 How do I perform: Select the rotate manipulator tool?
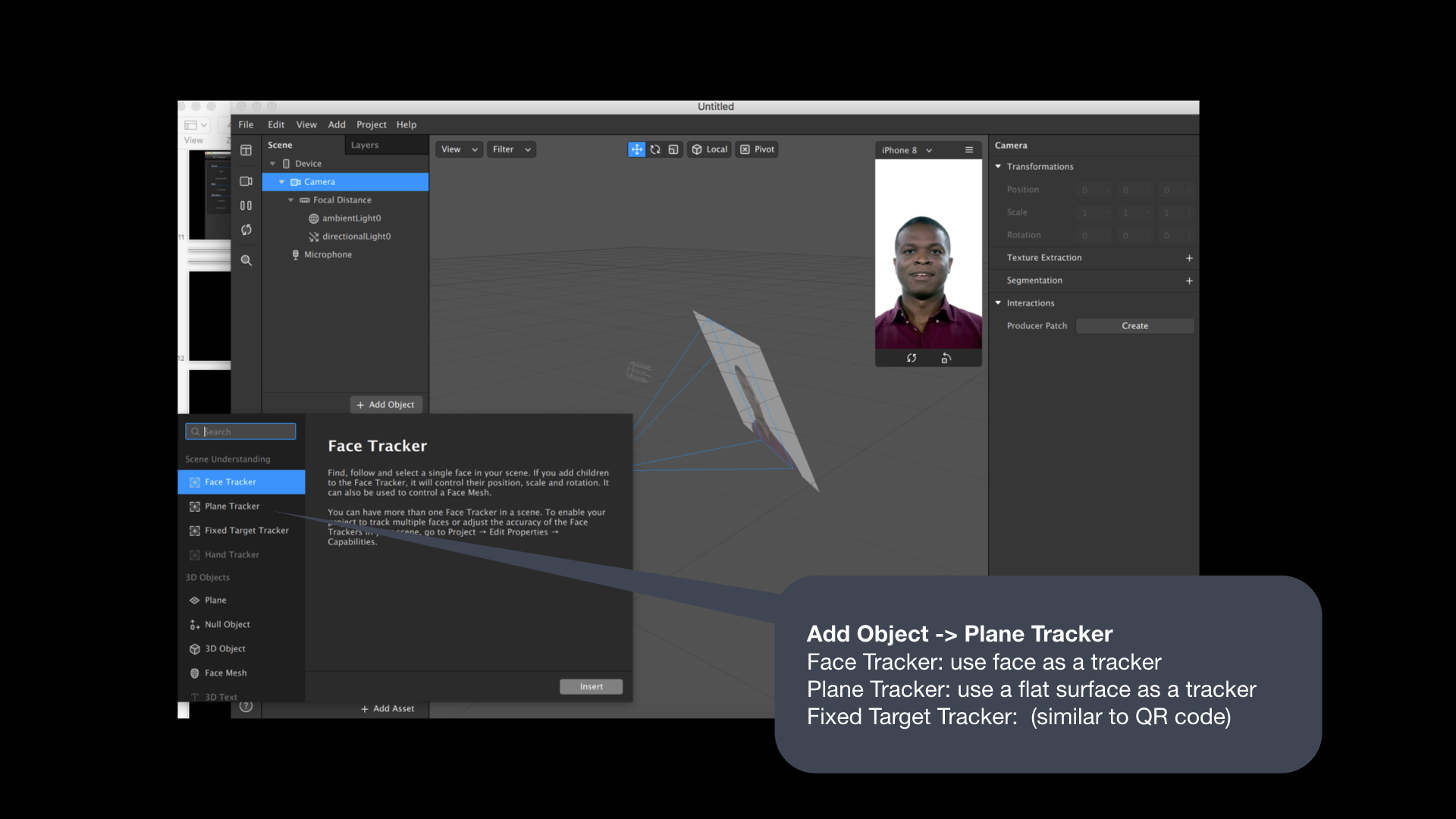click(655, 149)
